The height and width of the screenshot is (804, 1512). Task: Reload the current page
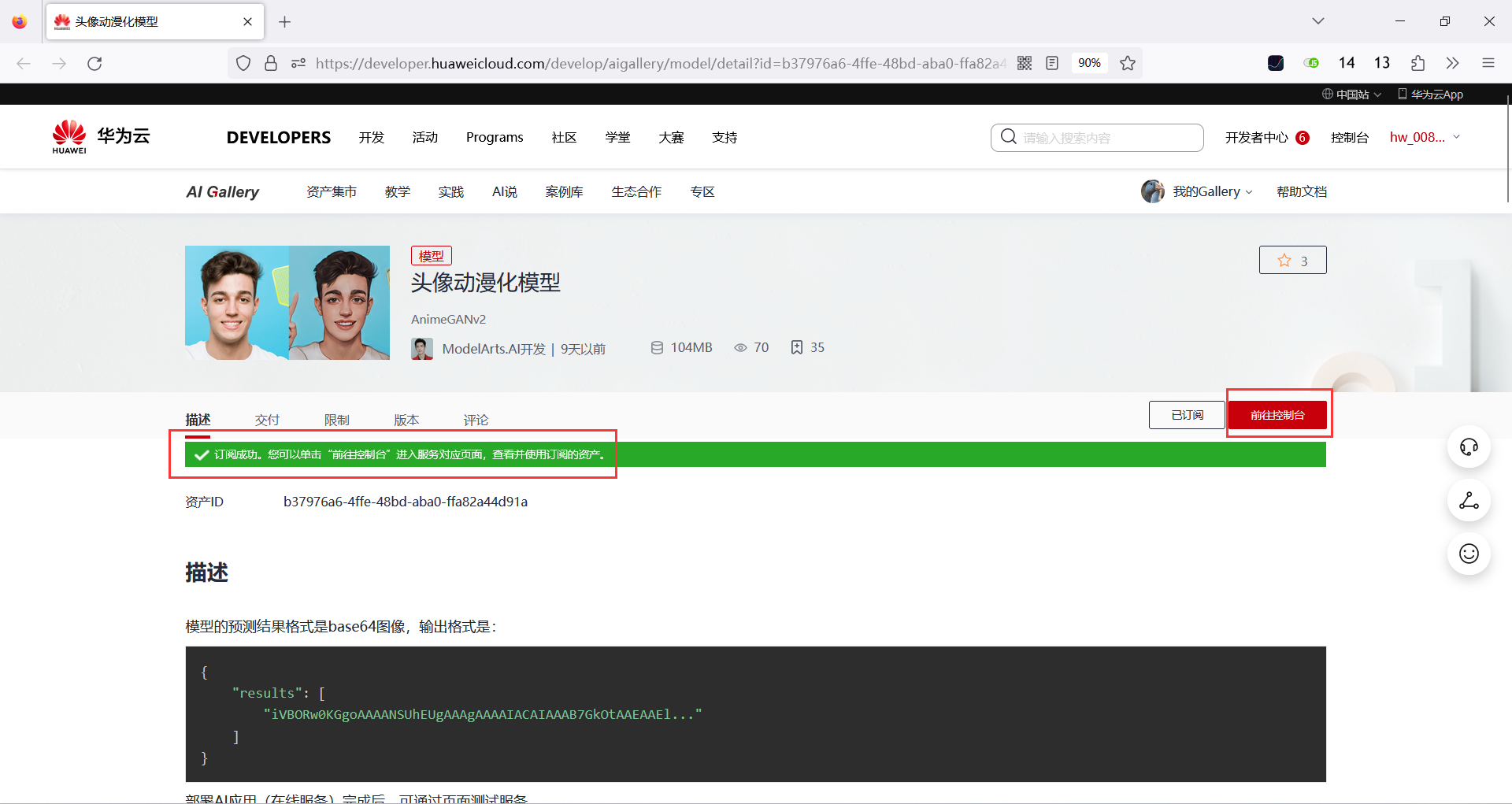(x=94, y=63)
